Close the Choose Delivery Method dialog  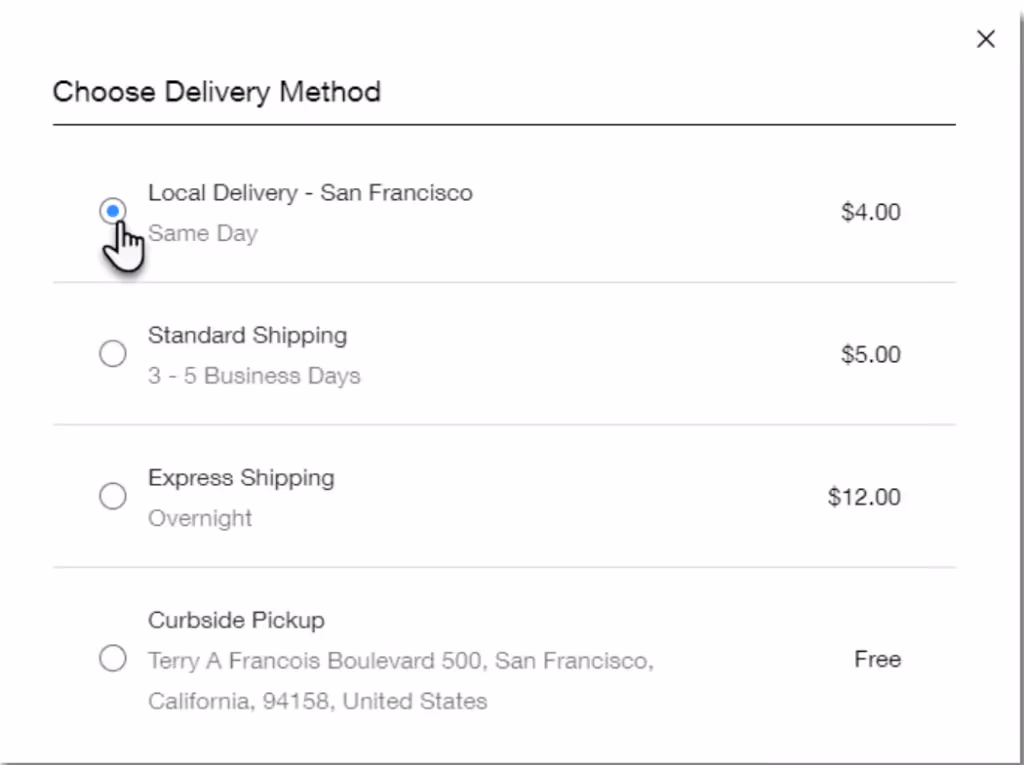[x=985, y=39]
